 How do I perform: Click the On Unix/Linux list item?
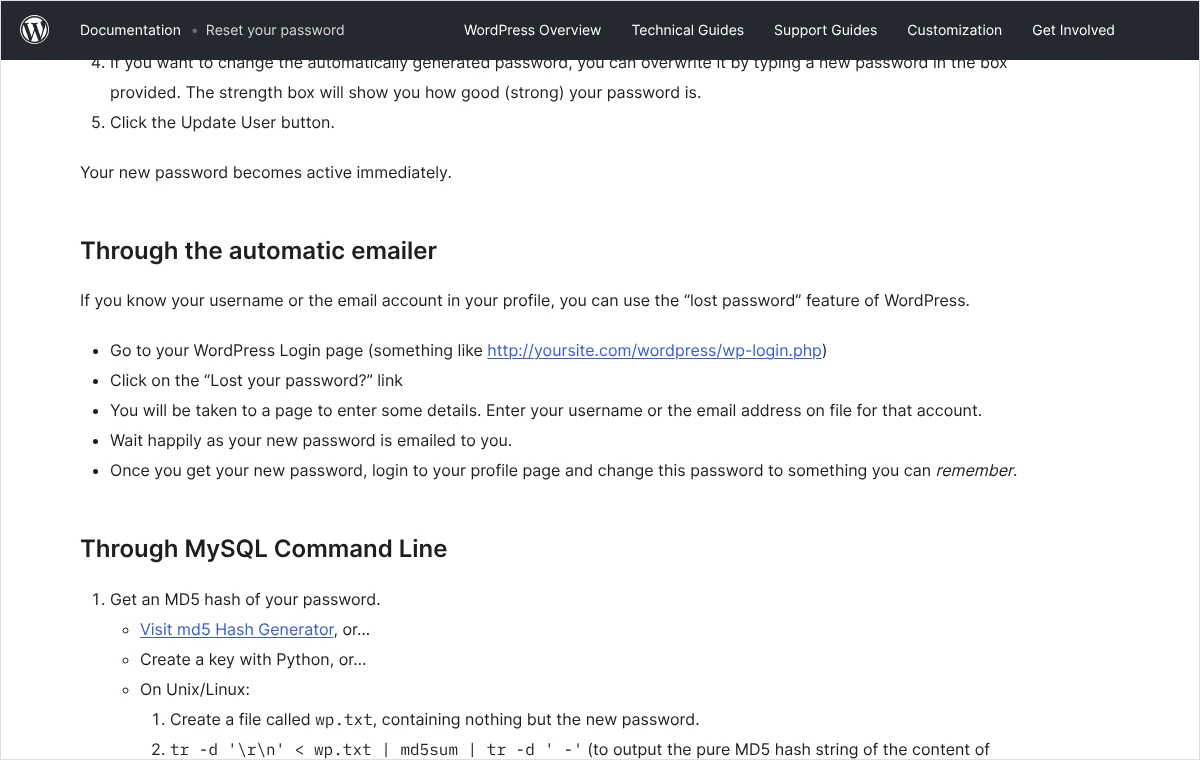195,689
